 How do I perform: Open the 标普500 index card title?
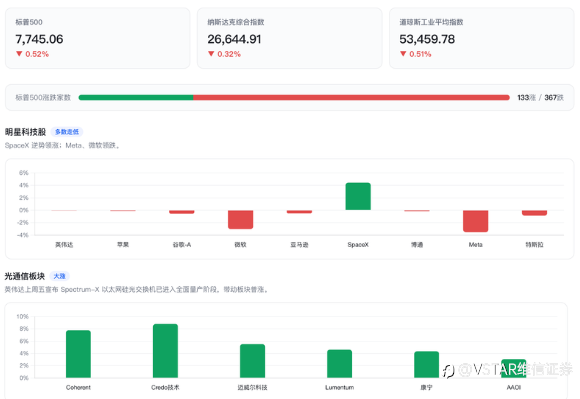pos(29,22)
